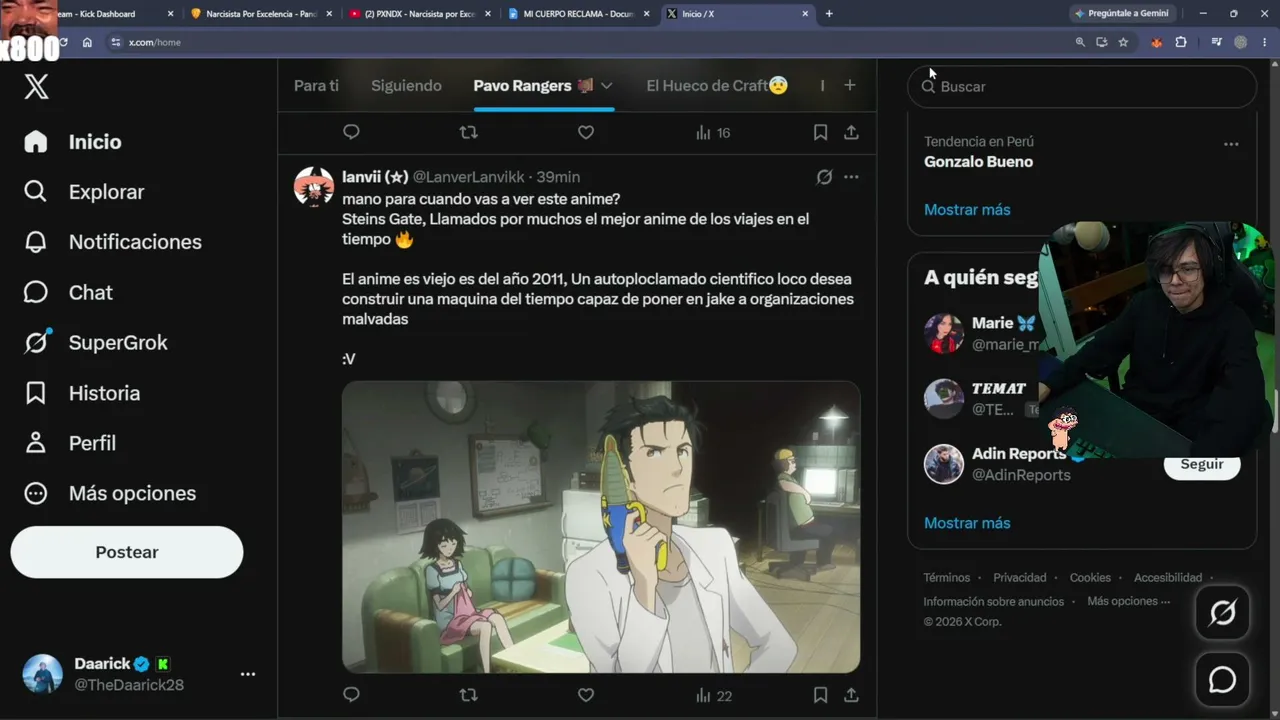Follow Adin Reports with Seguir
Screen dimensions: 1280x720
tap(1202, 465)
